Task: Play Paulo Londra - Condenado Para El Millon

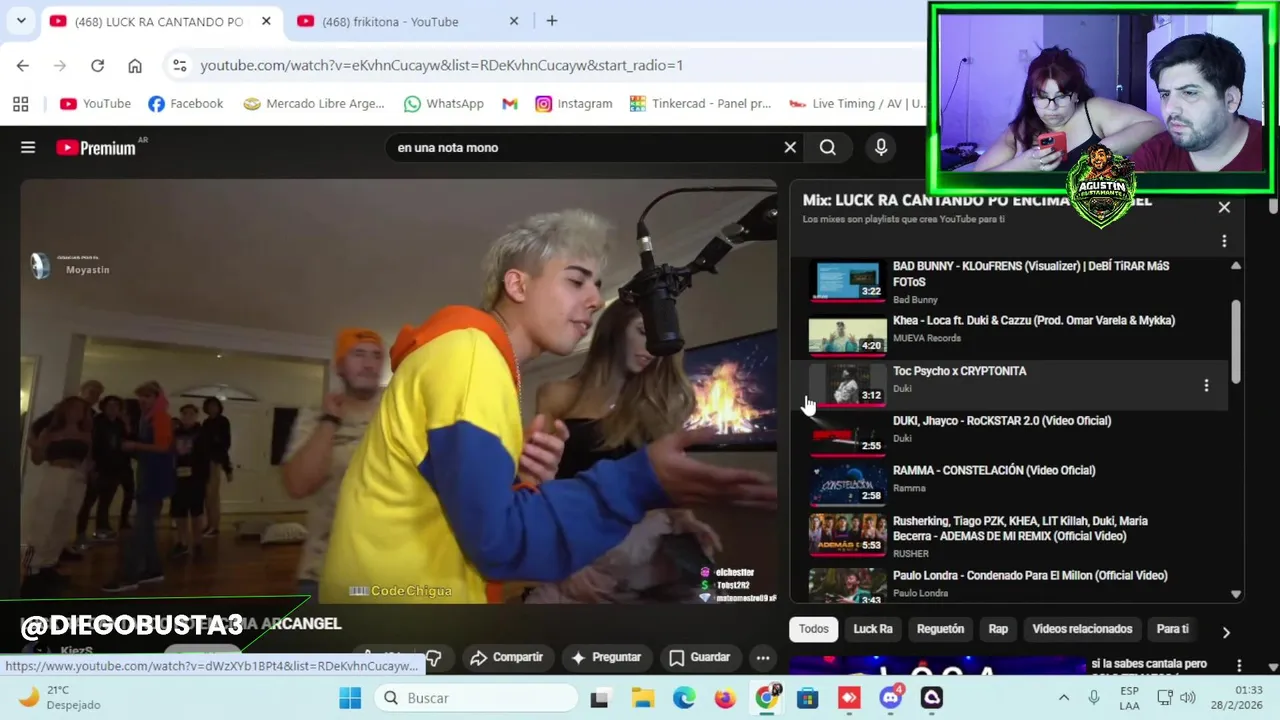Action: [1010, 586]
